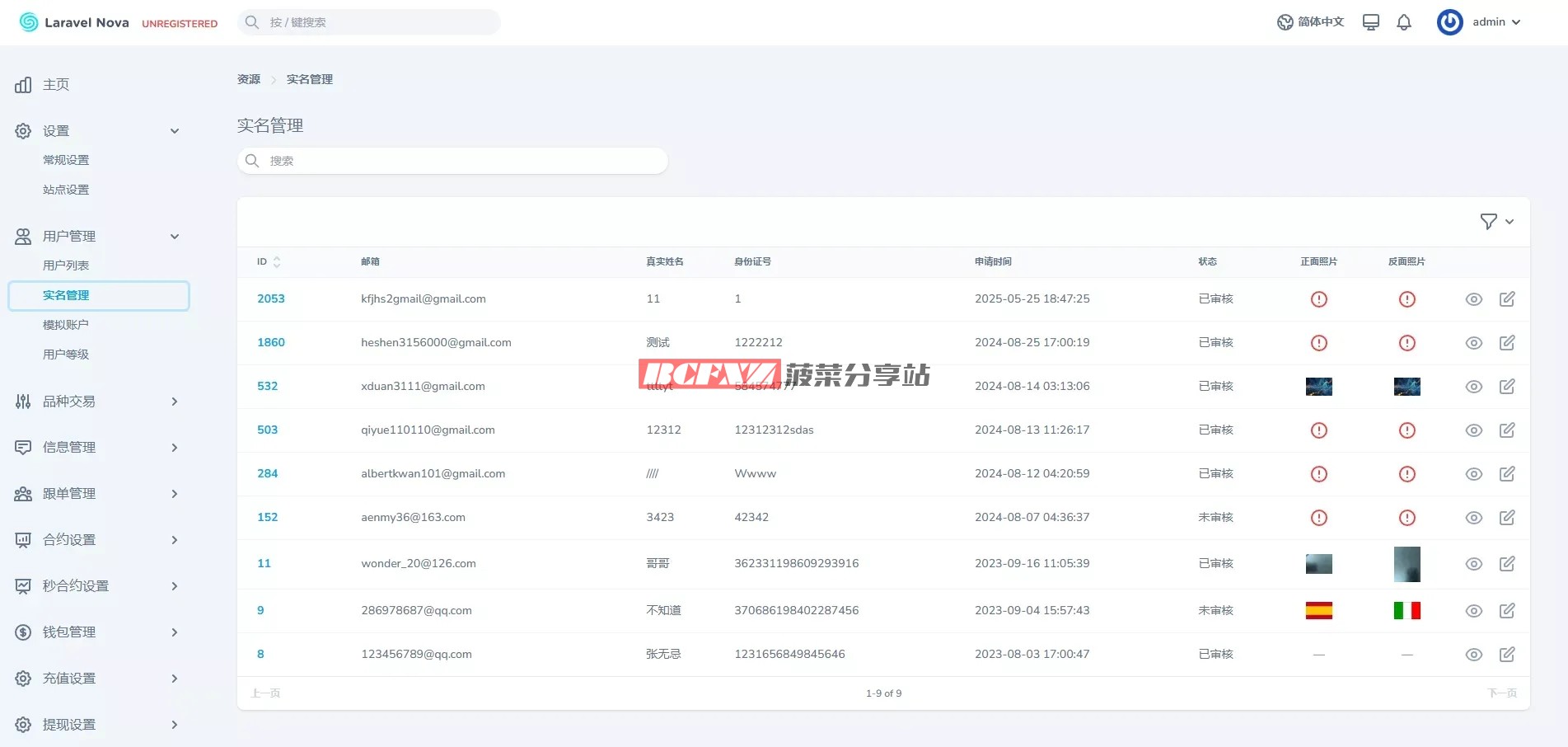Select 模拟账户 sidebar item

[x=66, y=325]
